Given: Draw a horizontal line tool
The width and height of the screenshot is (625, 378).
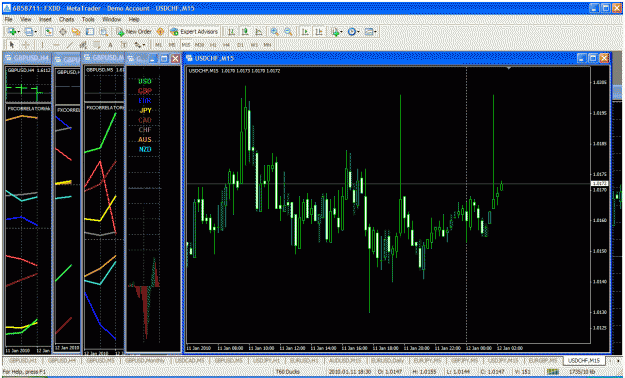Looking at the screenshot, I should [x=56, y=45].
